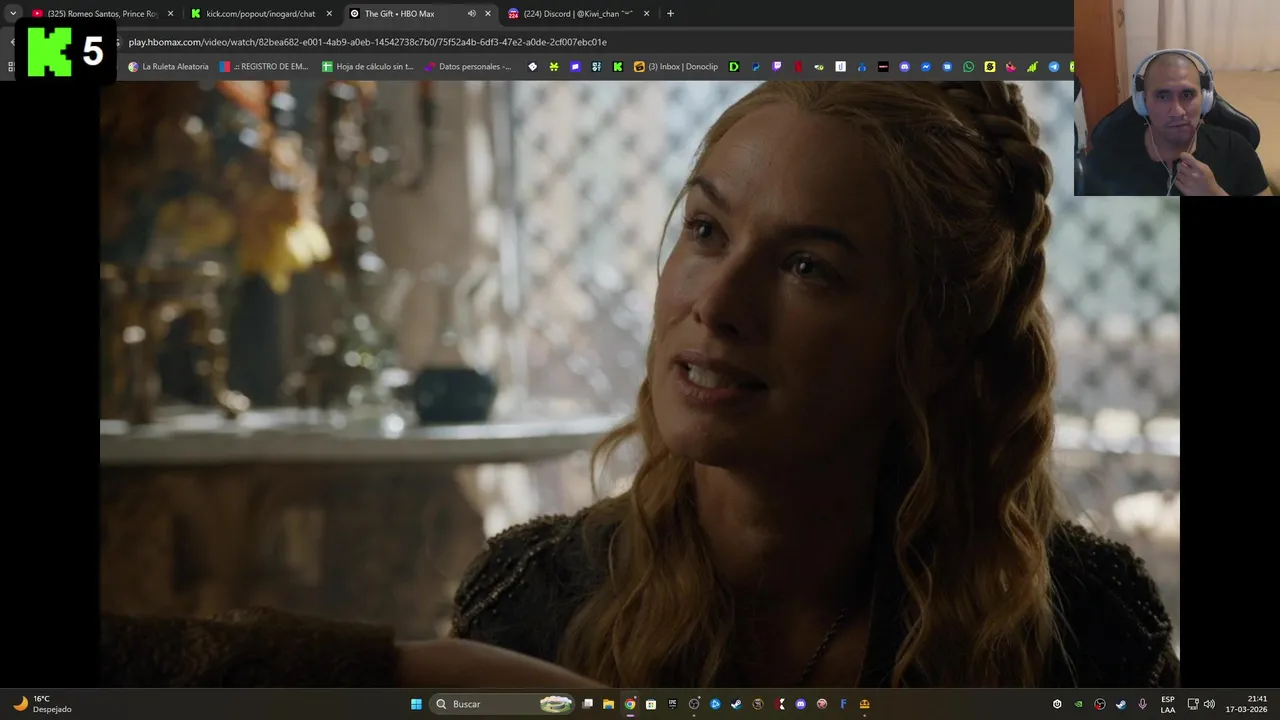The width and height of the screenshot is (1280, 720).
Task: Click the paused HBO Max video frame
Action: click(640, 384)
